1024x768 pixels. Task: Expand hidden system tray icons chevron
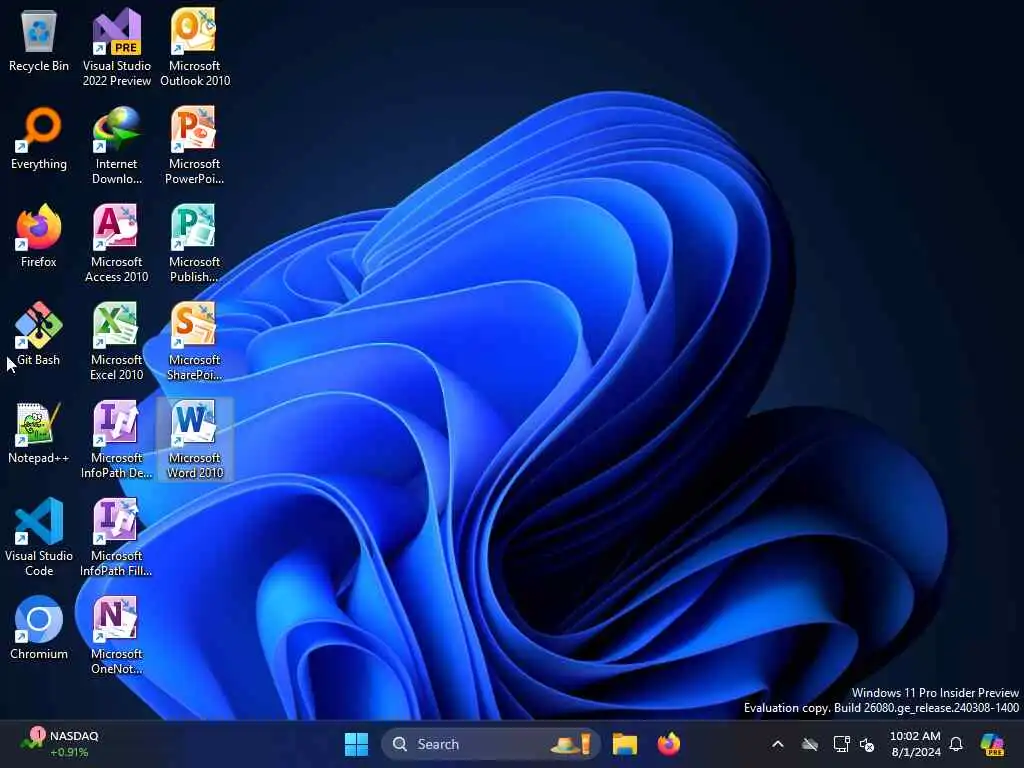[778, 744]
